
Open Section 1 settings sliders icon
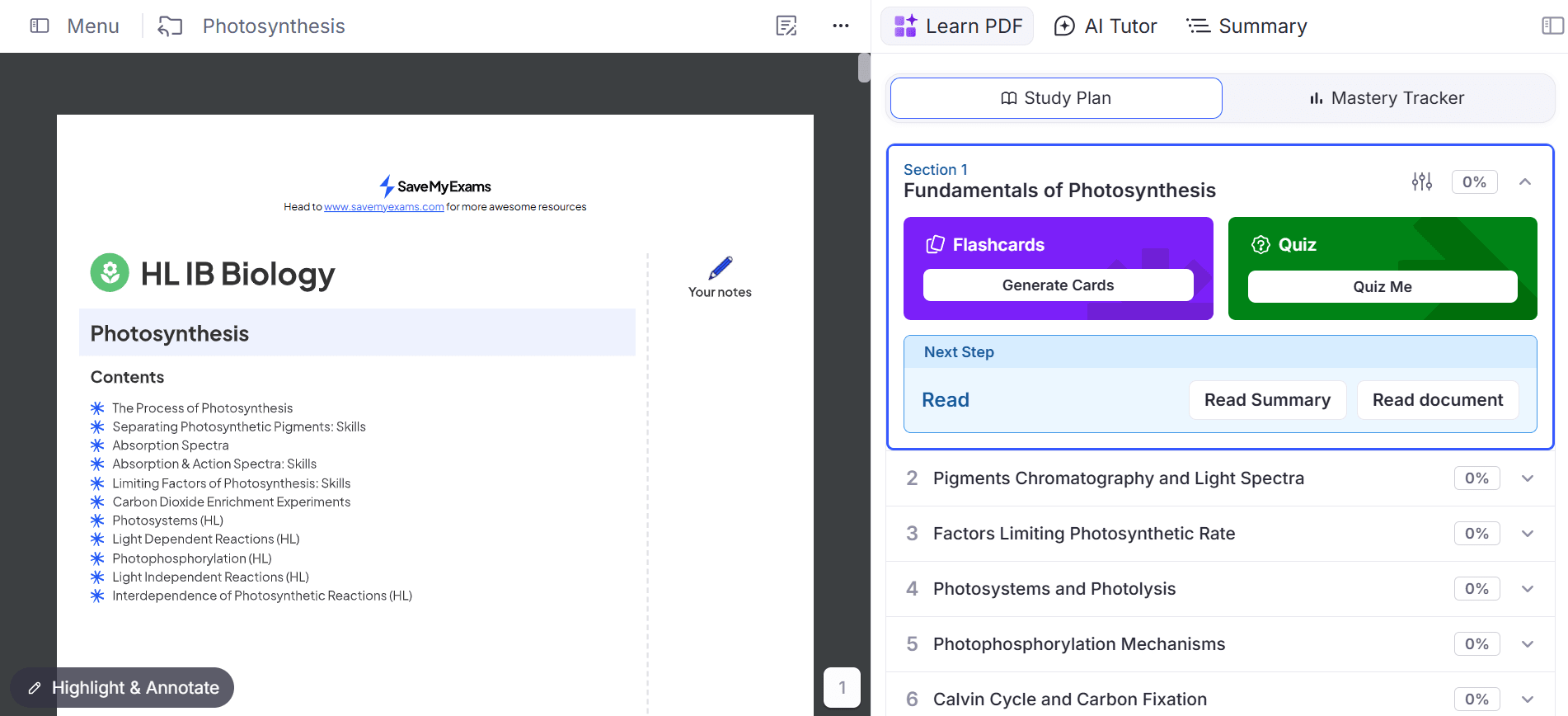1422,181
